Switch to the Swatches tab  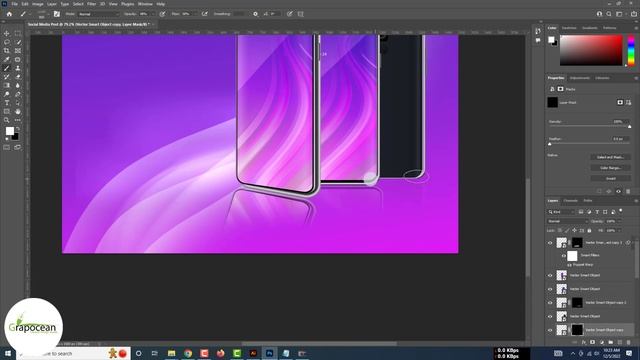coord(569,28)
